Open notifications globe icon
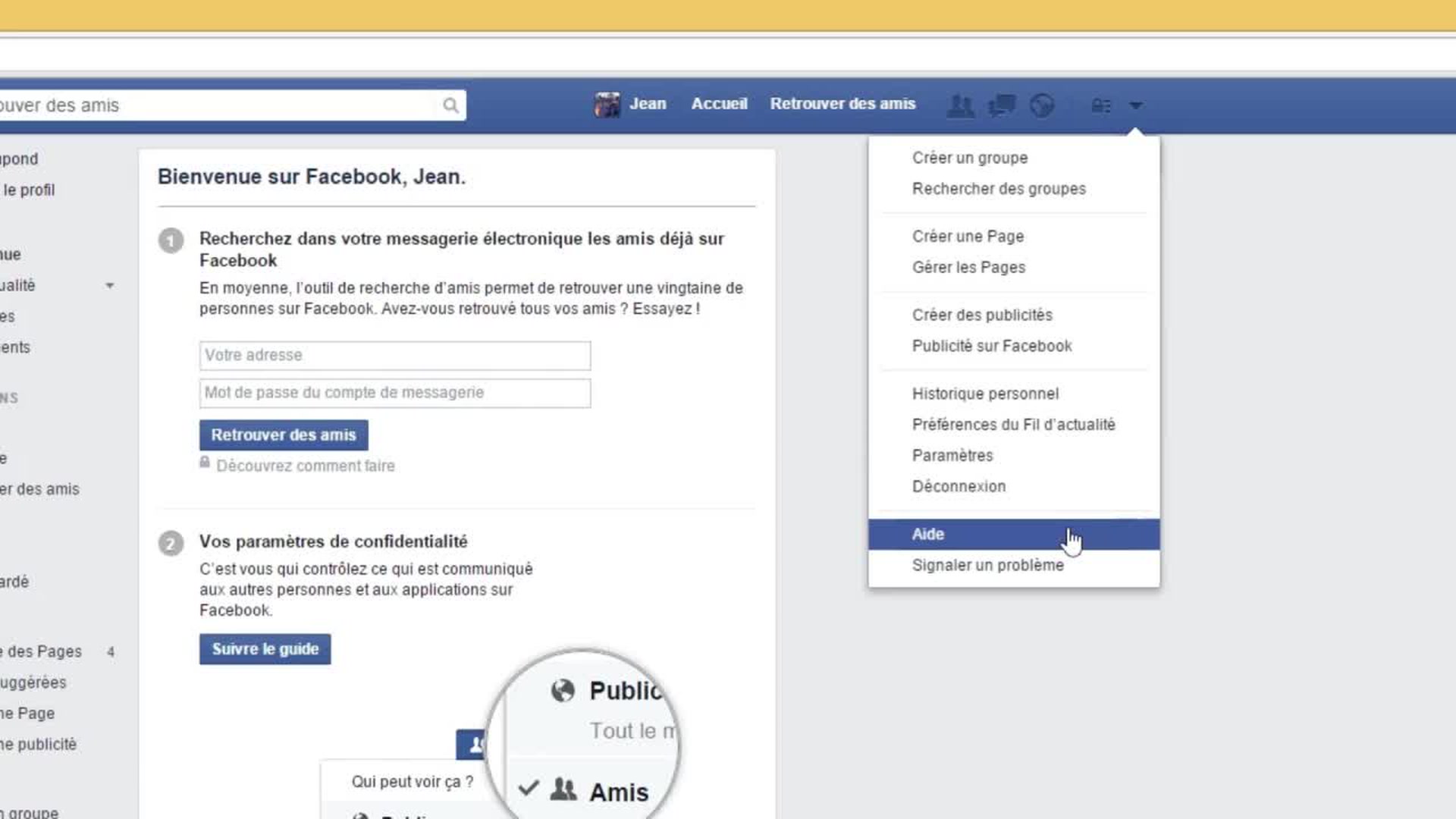 (1042, 105)
